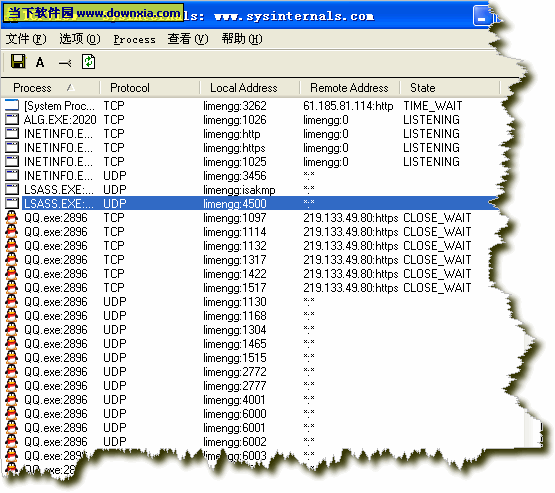The image size is (555, 493).
Task: Click the QQ penguin icon for limengg:1517
Action: (x=12, y=287)
